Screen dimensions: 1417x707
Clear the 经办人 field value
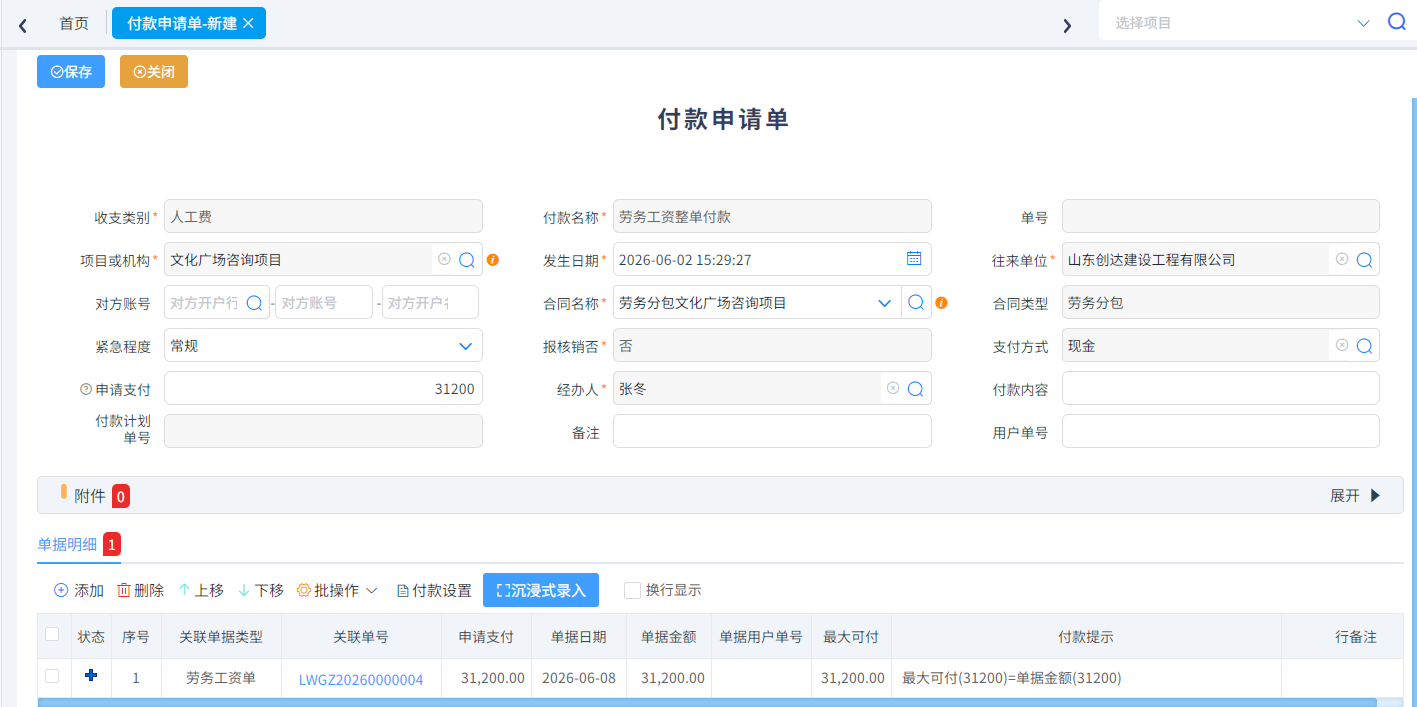click(x=893, y=388)
